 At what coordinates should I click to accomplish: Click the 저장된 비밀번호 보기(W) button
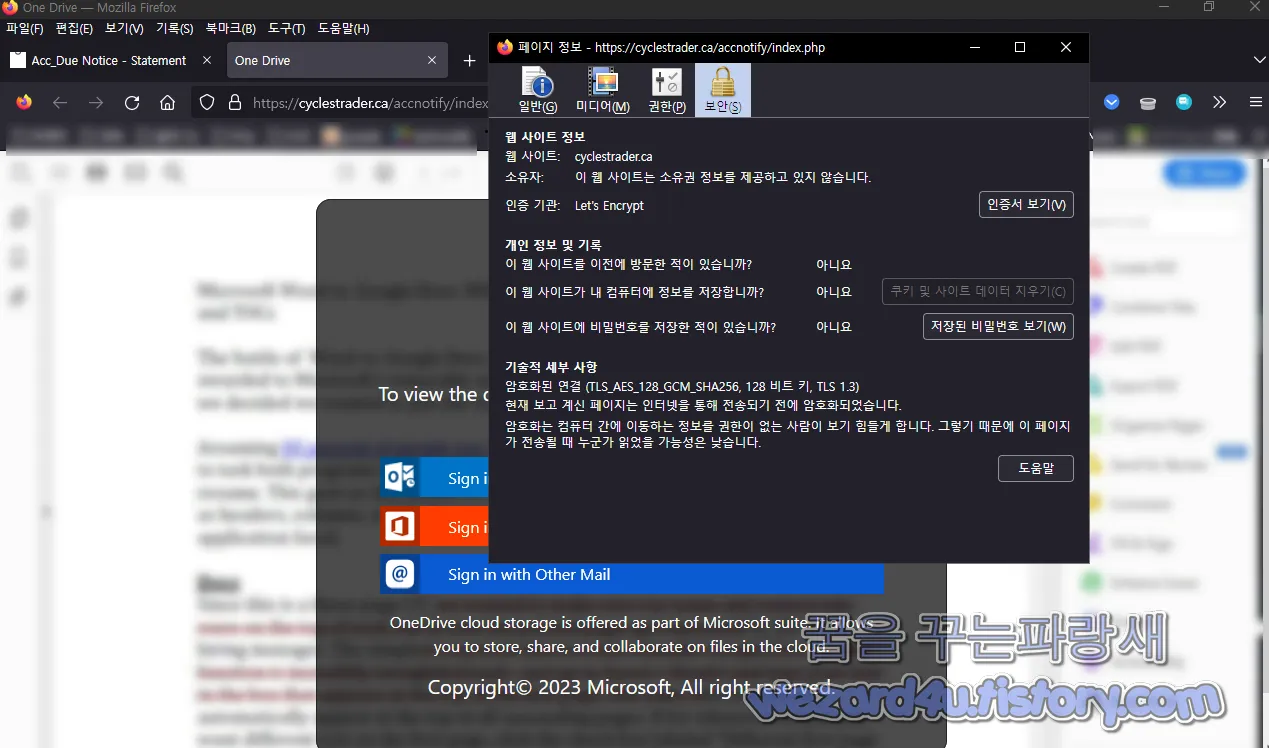pyautogui.click(x=998, y=326)
